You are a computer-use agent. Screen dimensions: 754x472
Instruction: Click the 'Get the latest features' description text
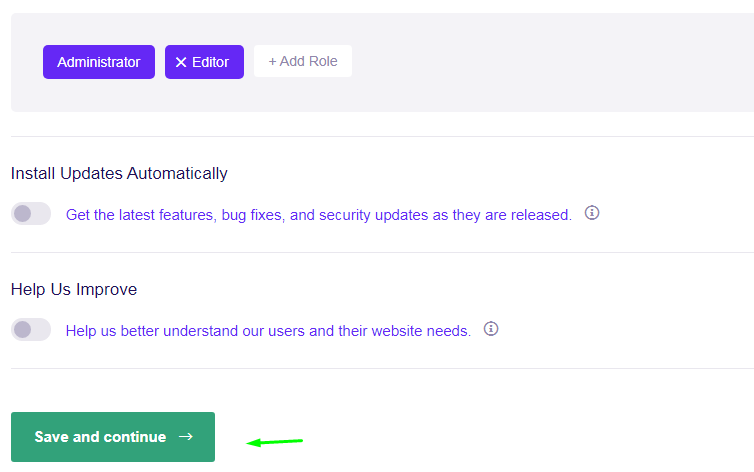pyautogui.click(x=319, y=215)
